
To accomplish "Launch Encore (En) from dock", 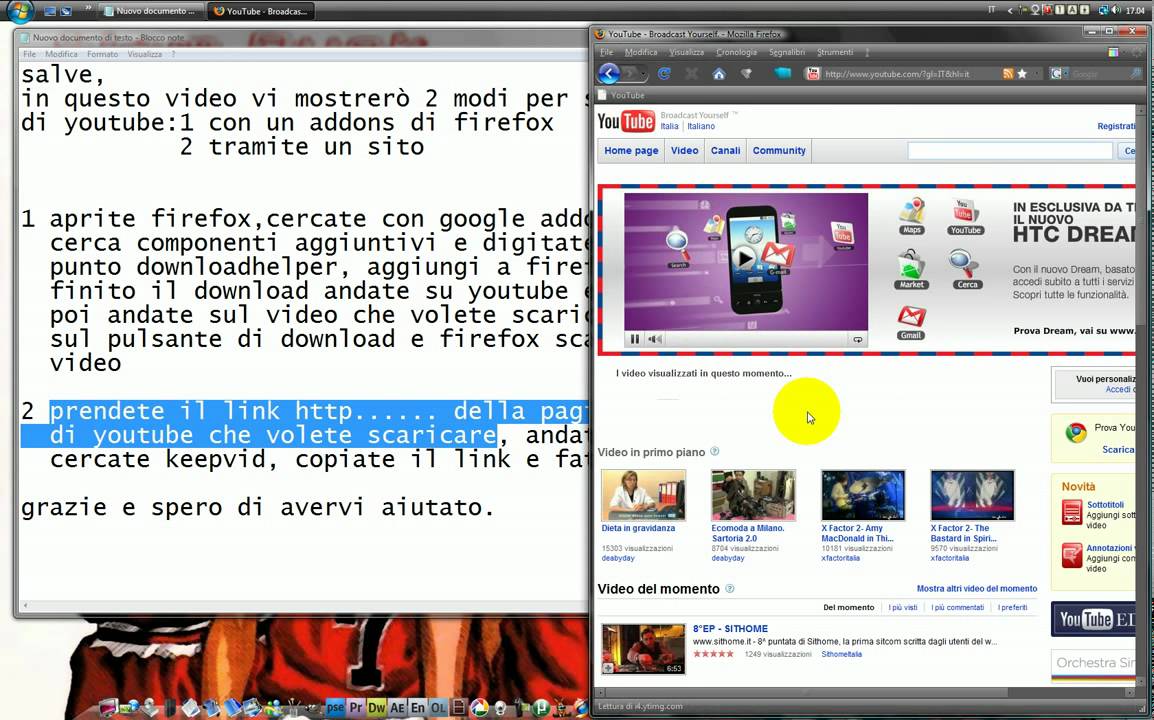I will (x=417, y=707).
